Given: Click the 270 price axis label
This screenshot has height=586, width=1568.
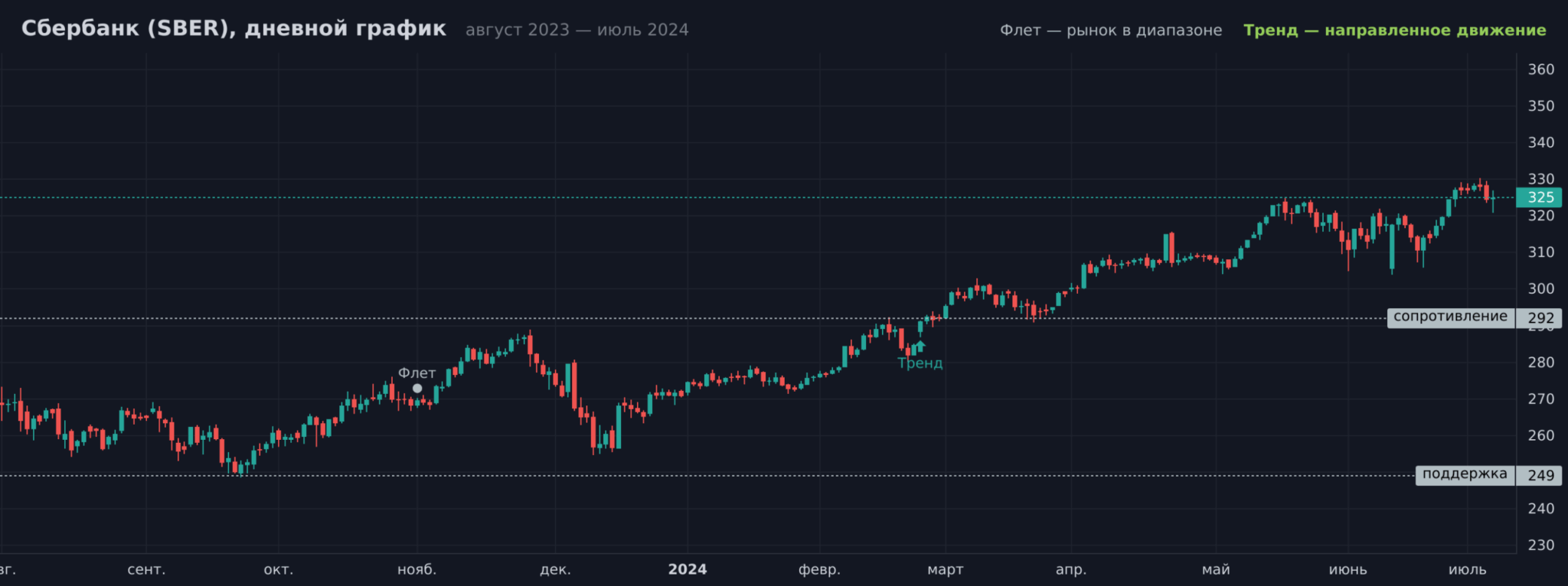Looking at the screenshot, I should pyautogui.click(x=1541, y=399).
